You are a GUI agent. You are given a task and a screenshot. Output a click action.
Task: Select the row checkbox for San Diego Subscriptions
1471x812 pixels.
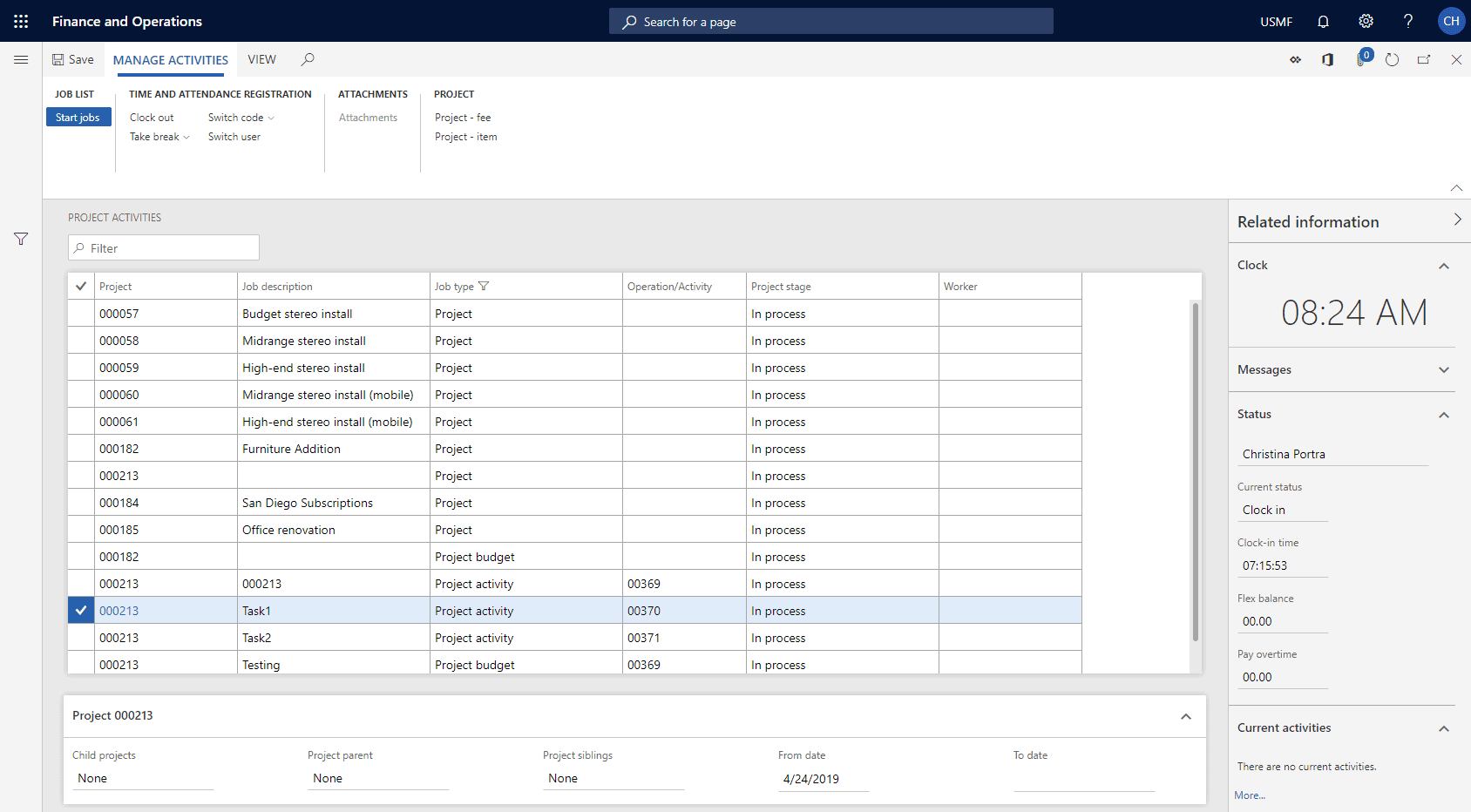pos(81,503)
